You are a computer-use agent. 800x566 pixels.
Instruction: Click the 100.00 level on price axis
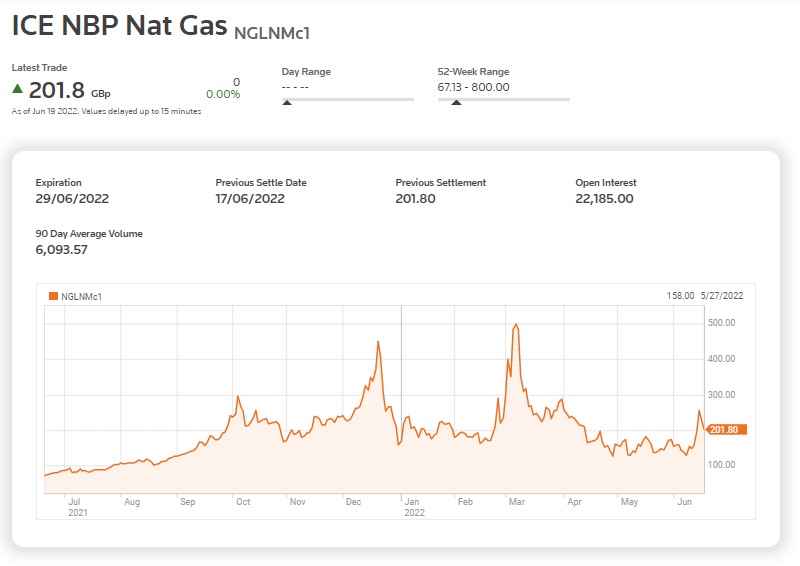coord(721,465)
